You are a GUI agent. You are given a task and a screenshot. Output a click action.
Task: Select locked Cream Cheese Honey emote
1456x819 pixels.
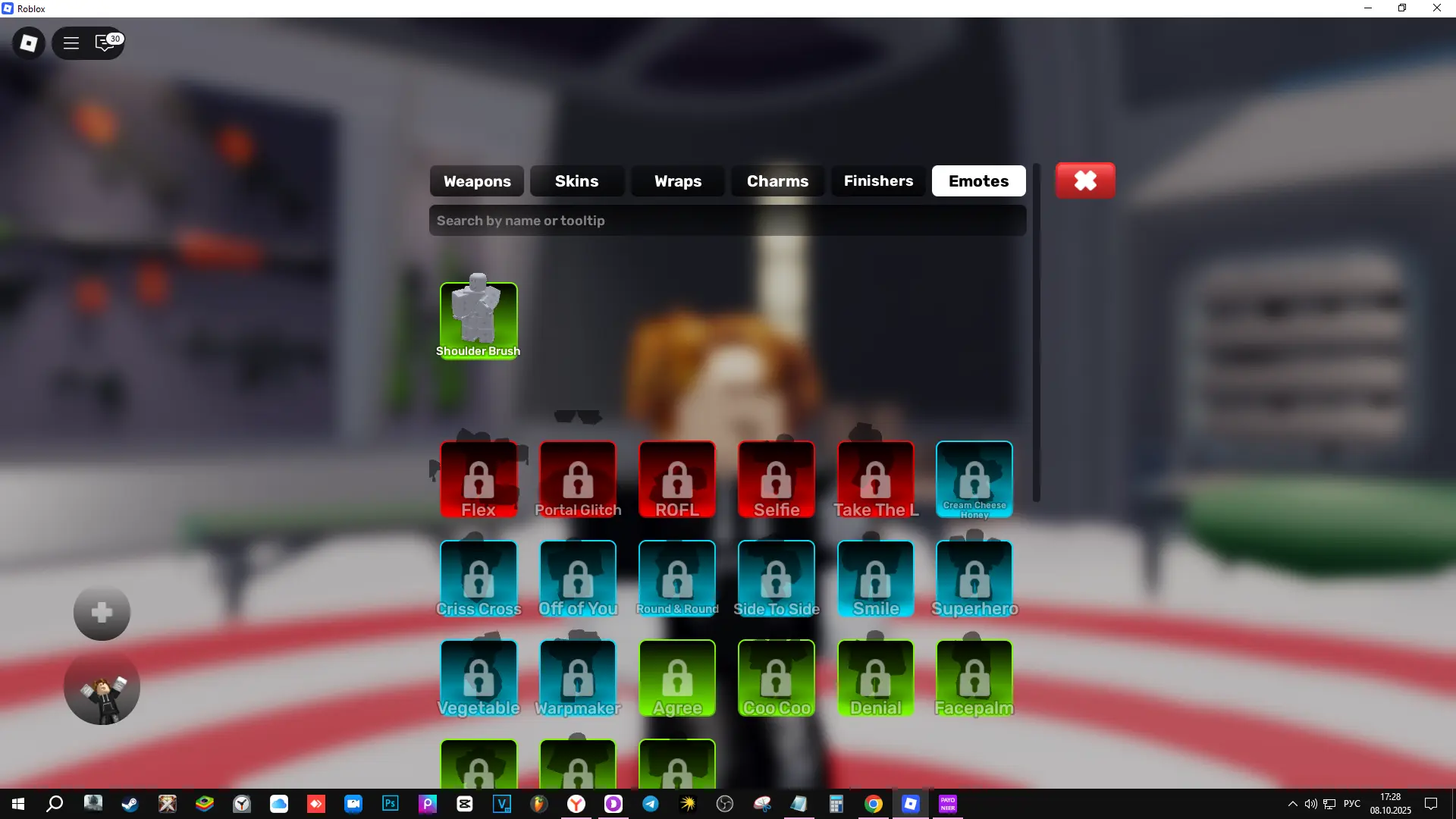point(974,480)
